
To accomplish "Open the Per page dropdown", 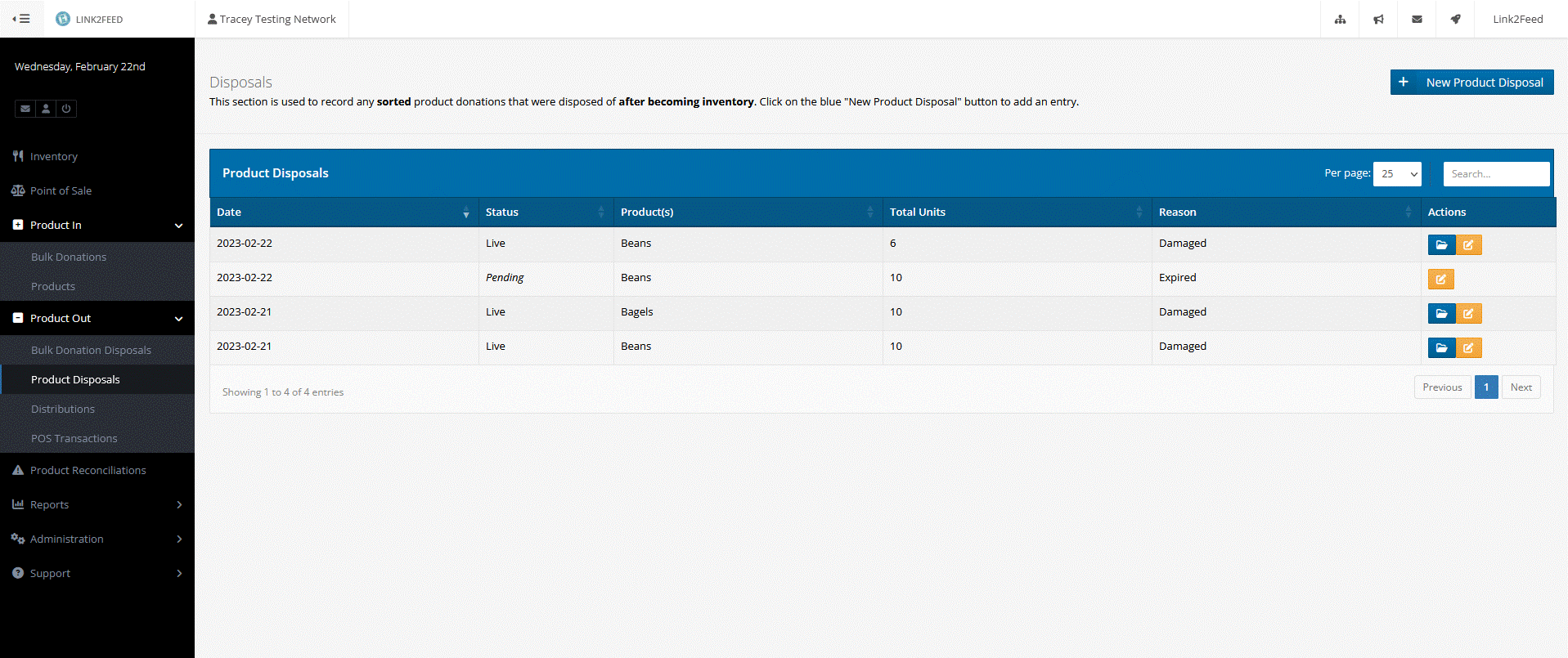I will tap(1397, 174).
